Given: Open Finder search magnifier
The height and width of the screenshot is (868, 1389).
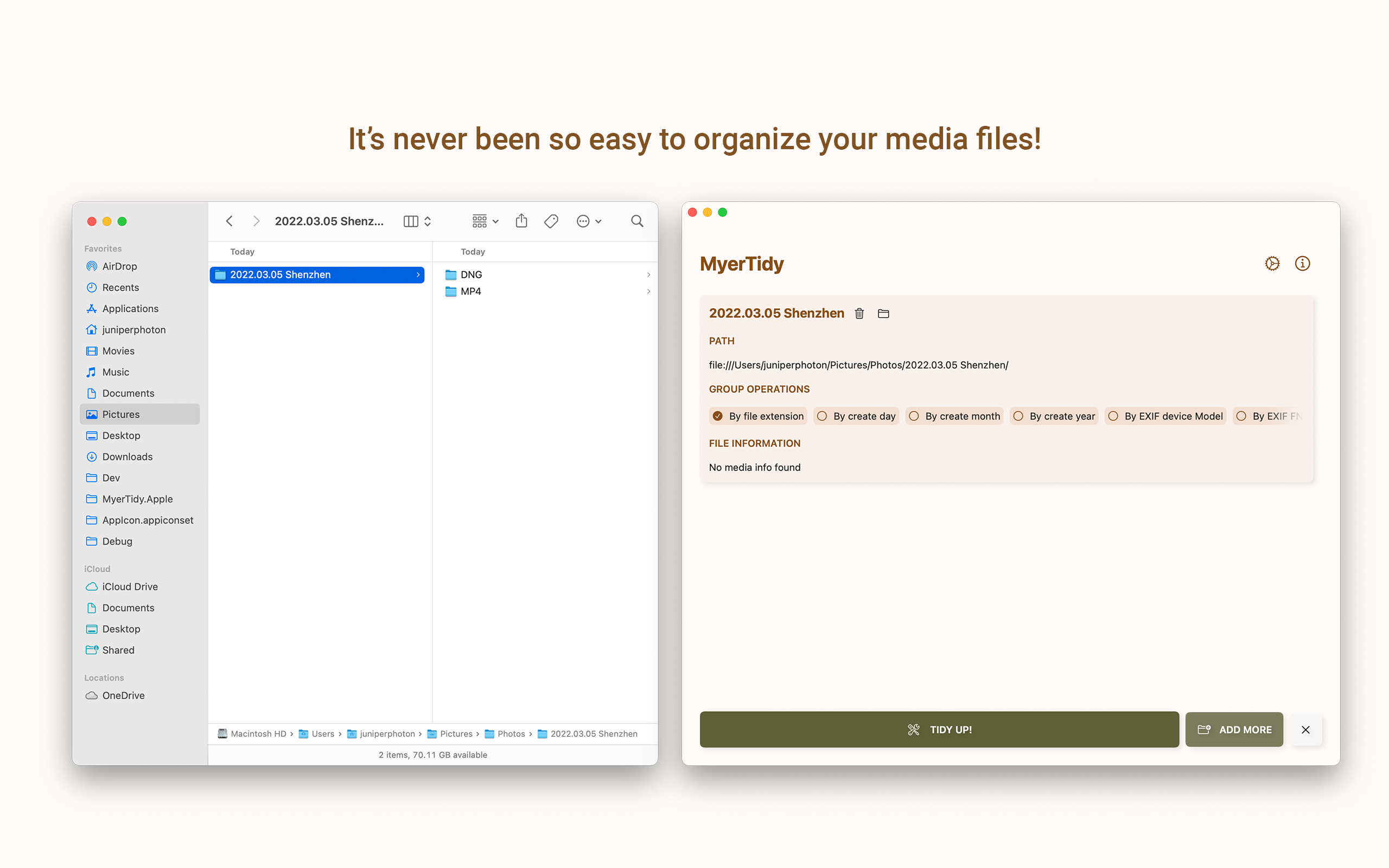Looking at the screenshot, I should point(636,221).
